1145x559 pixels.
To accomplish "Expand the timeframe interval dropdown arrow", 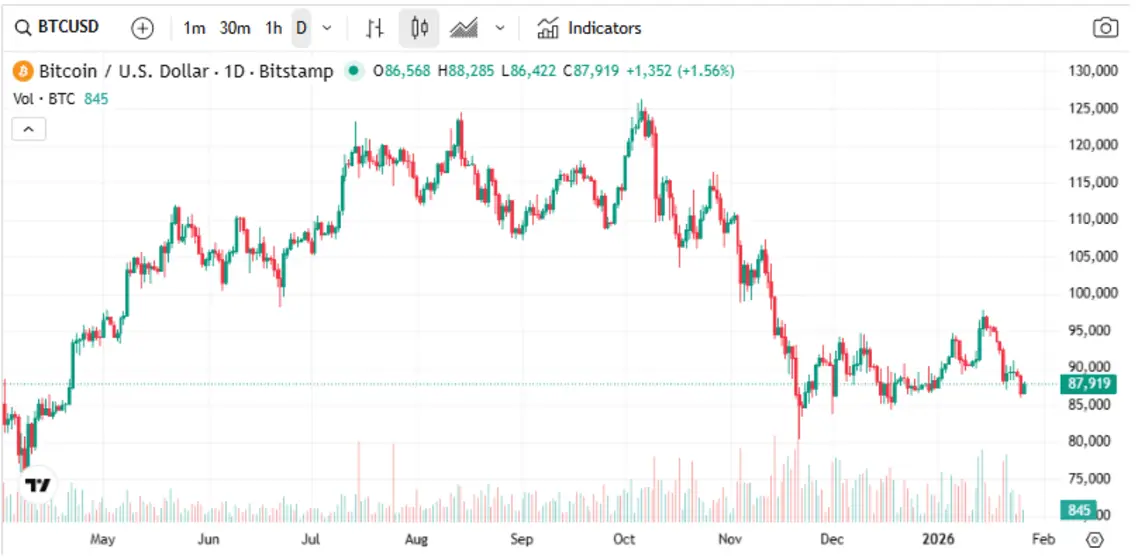I will pos(327,28).
